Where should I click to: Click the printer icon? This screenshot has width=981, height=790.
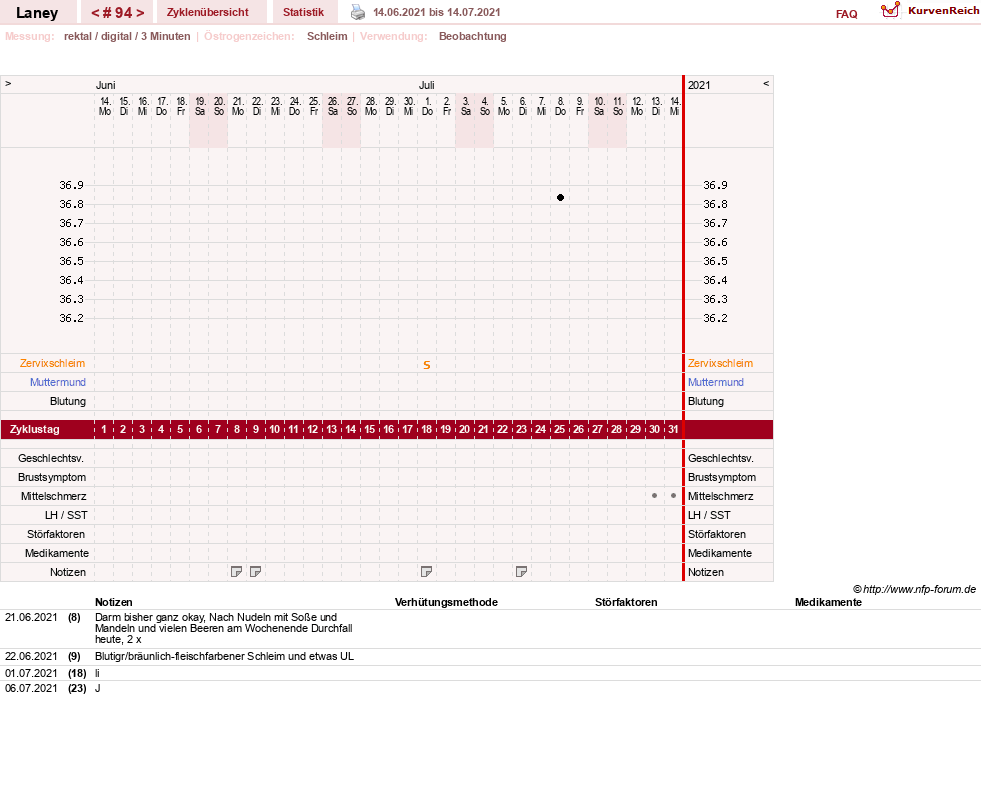click(358, 12)
